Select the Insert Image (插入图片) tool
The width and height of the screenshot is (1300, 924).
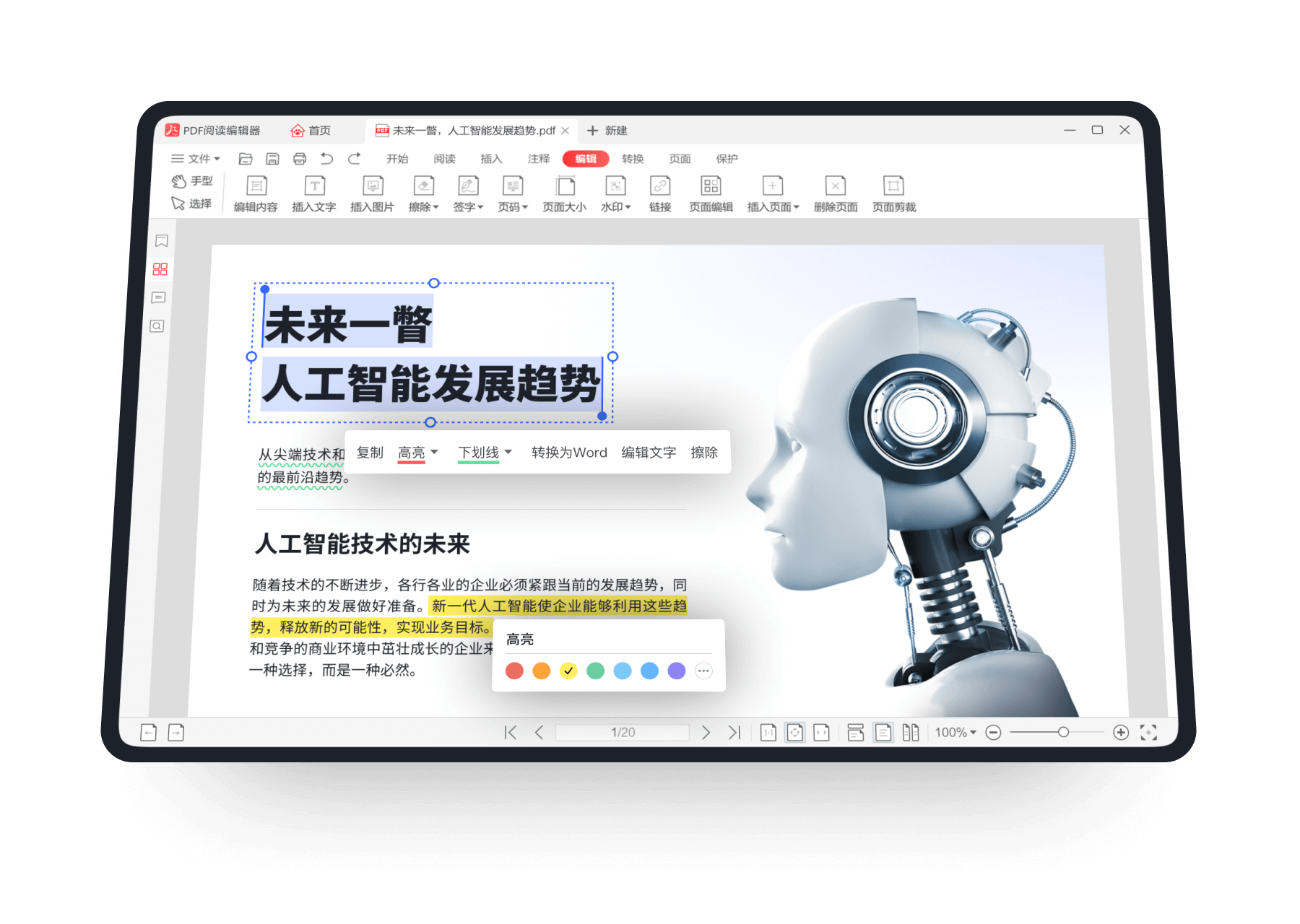click(x=372, y=193)
